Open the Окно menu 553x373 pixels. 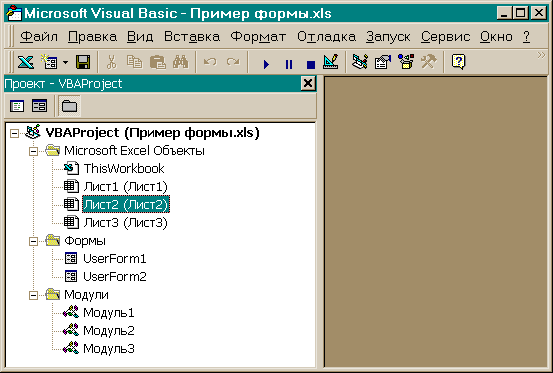point(496,37)
